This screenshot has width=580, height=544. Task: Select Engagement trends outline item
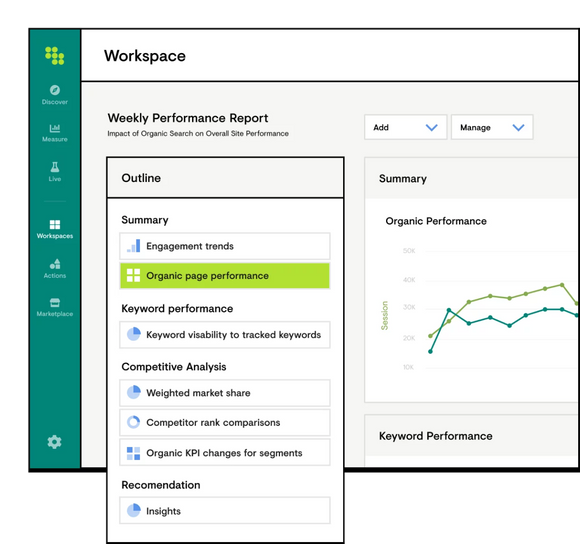click(225, 246)
